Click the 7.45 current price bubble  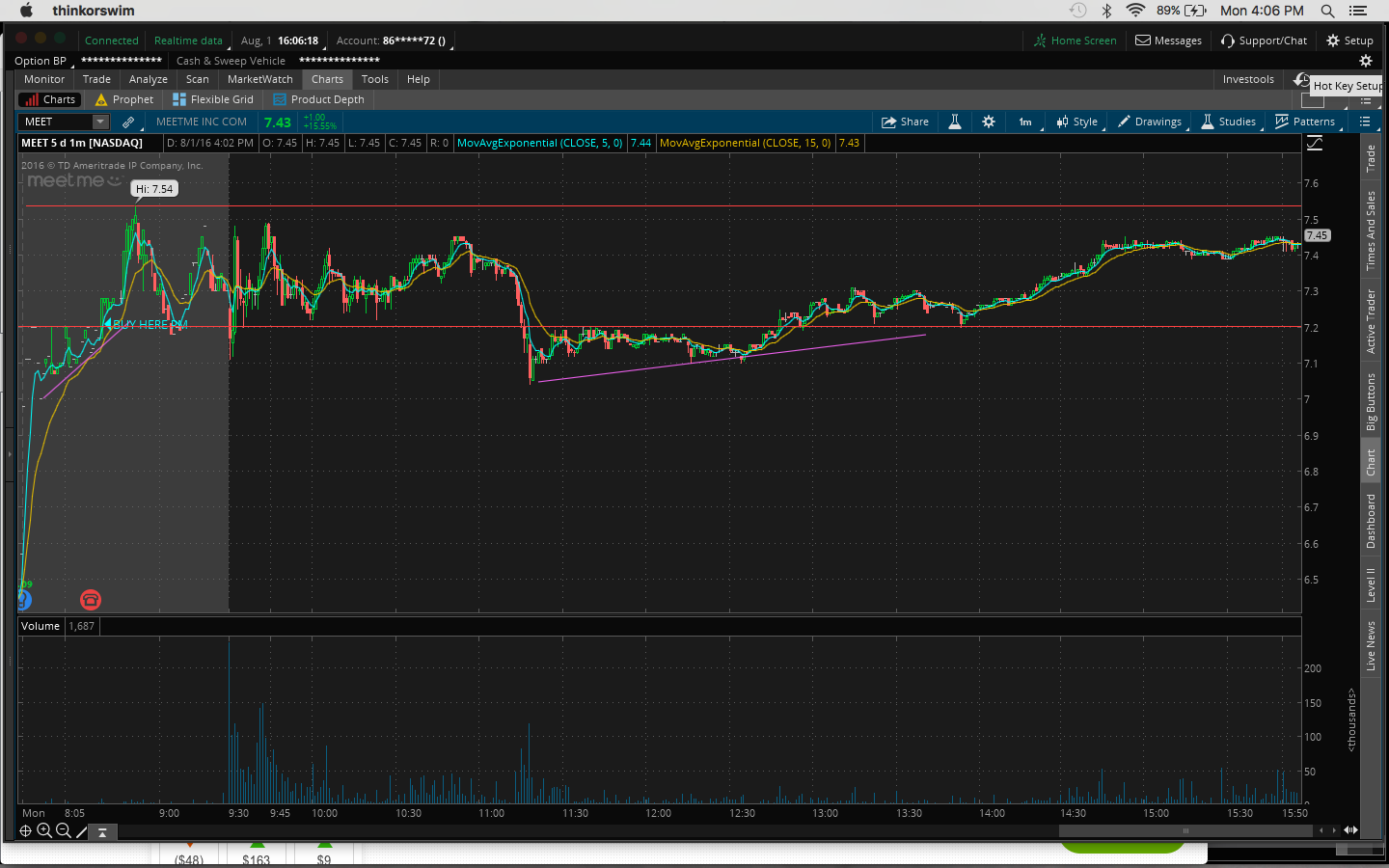1317,235
